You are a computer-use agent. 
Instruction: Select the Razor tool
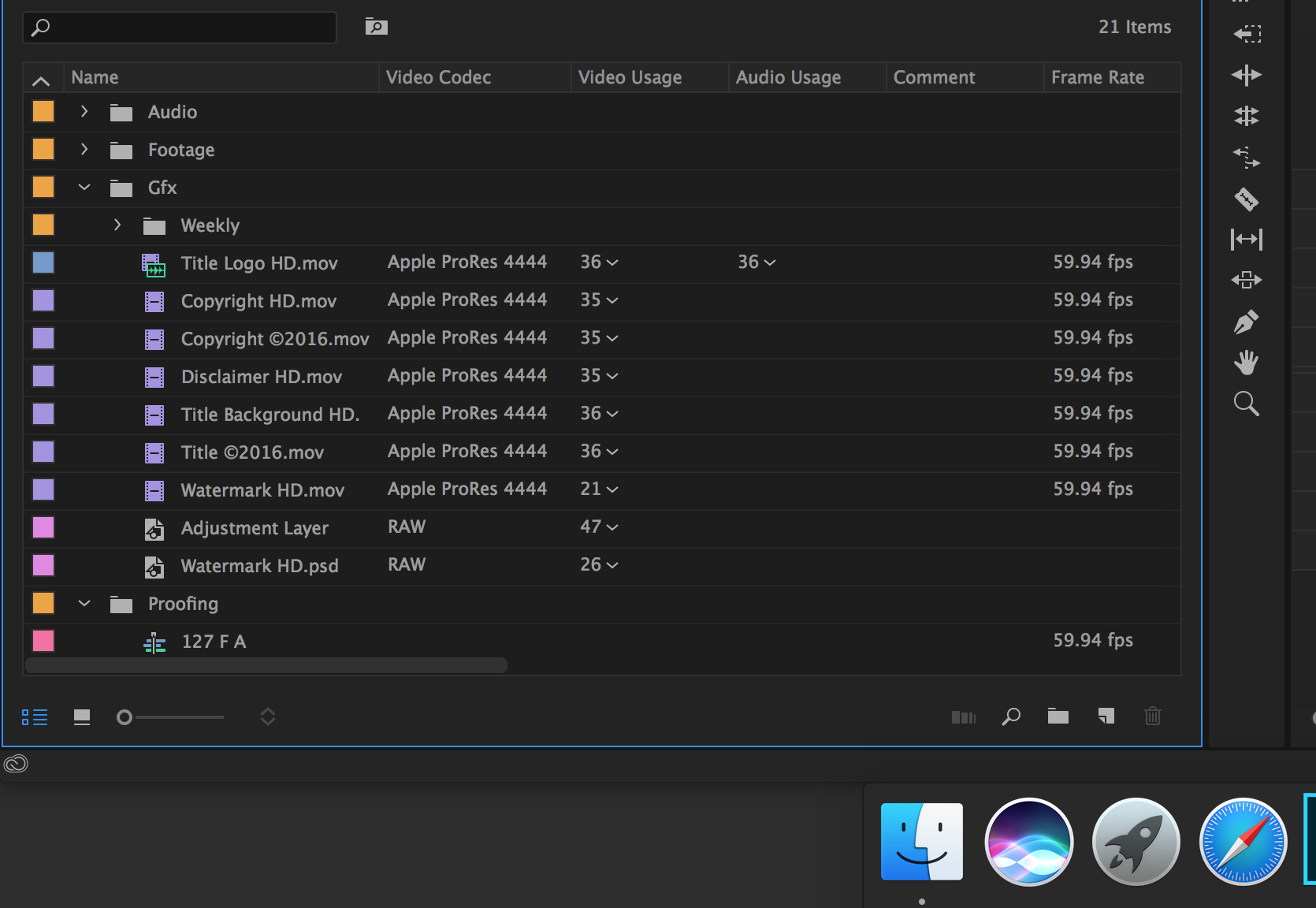[1247, 199]
